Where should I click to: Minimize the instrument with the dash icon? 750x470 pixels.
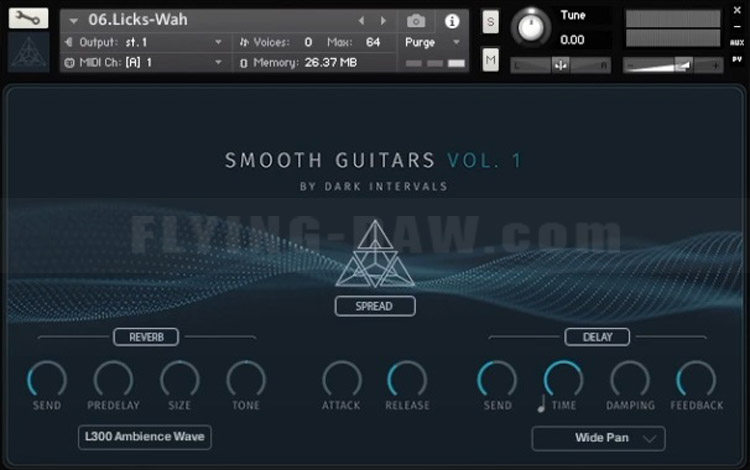[737, 26]
